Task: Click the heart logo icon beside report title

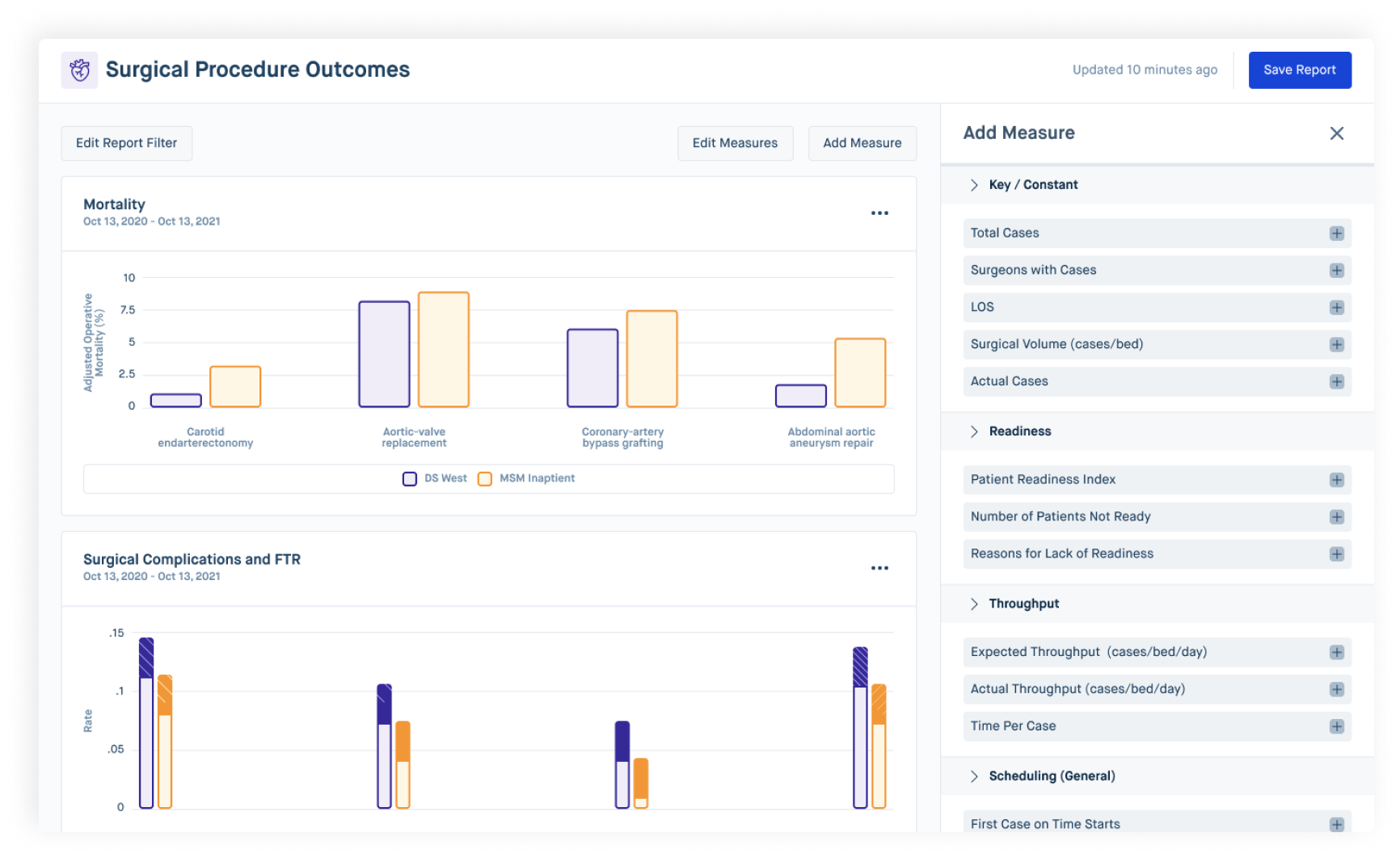Action: pos(79,70)
